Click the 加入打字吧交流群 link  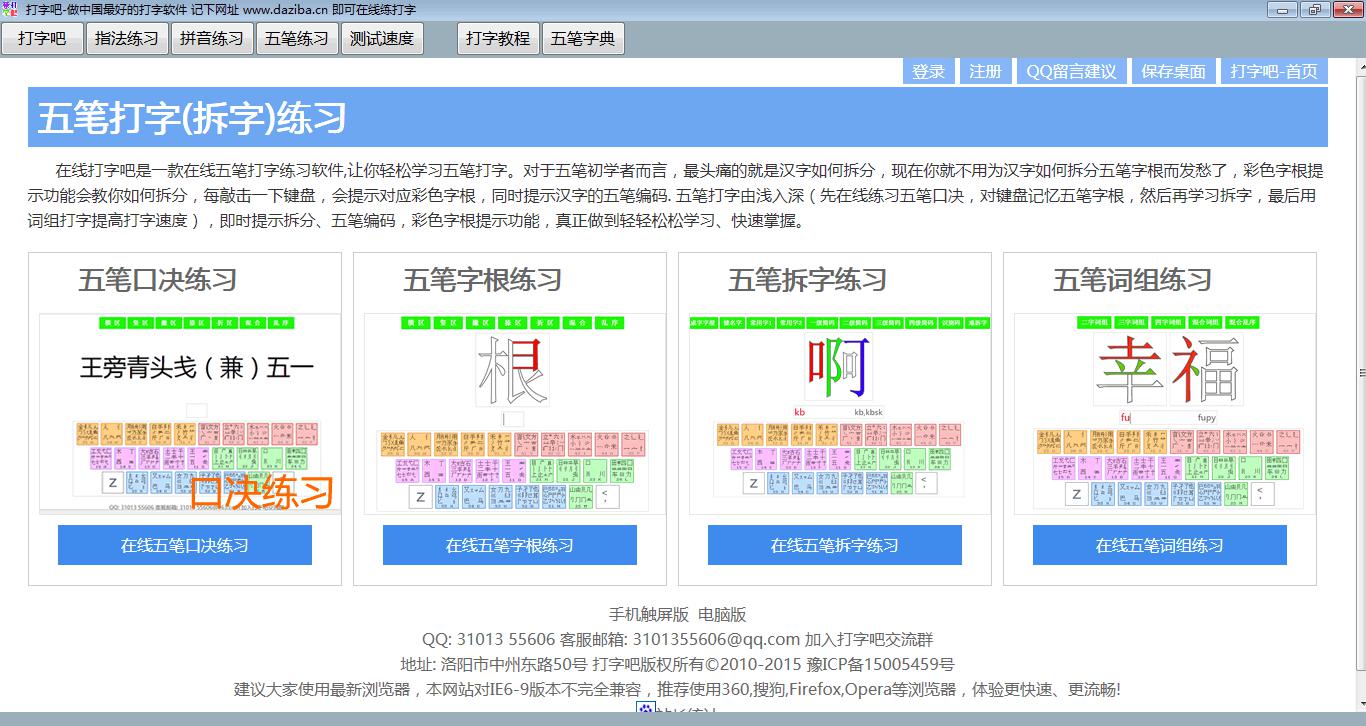click(x=869, y=639)
